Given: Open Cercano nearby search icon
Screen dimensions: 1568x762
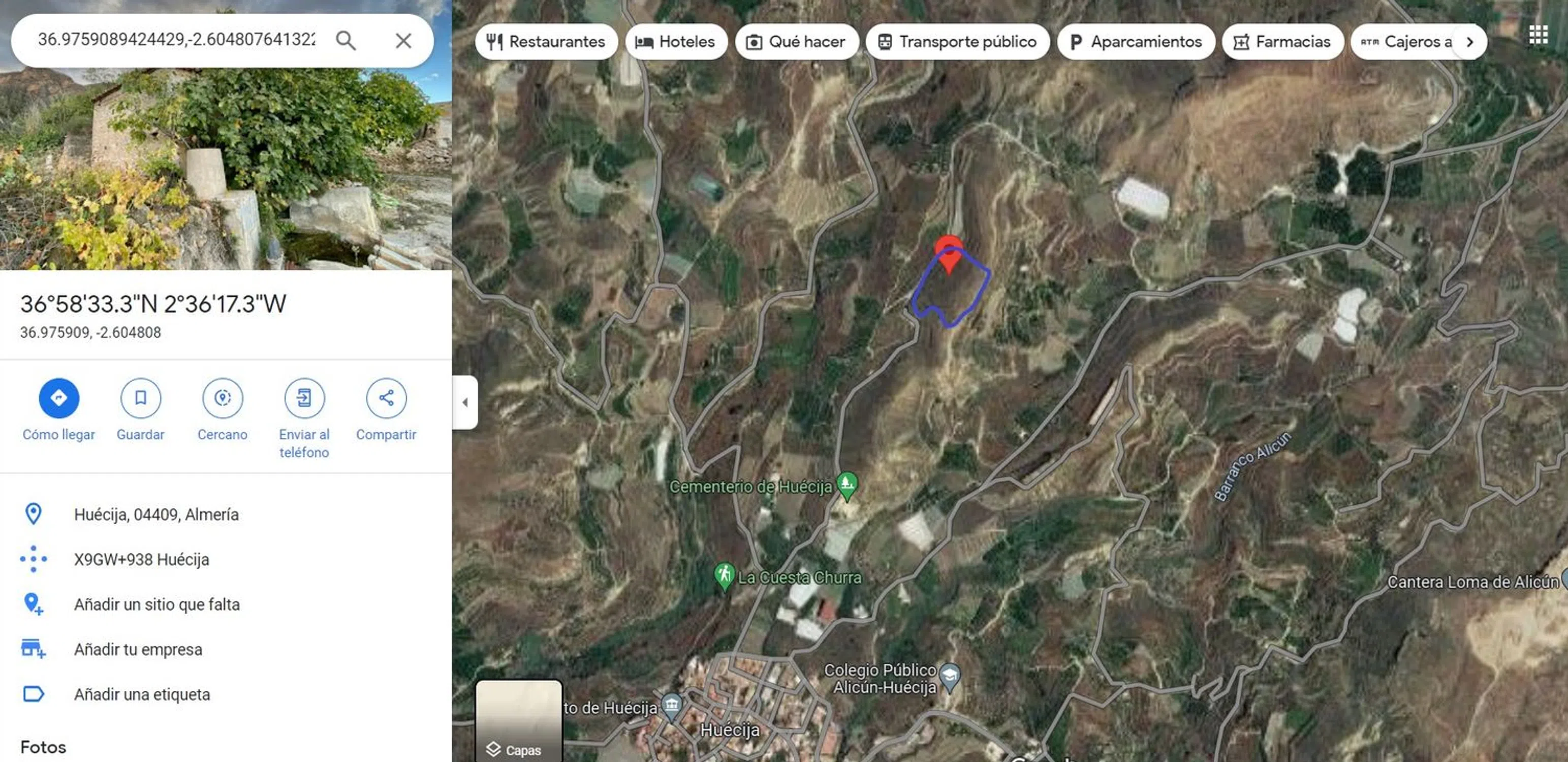Looking at the screenshot, I should [222, 398].
